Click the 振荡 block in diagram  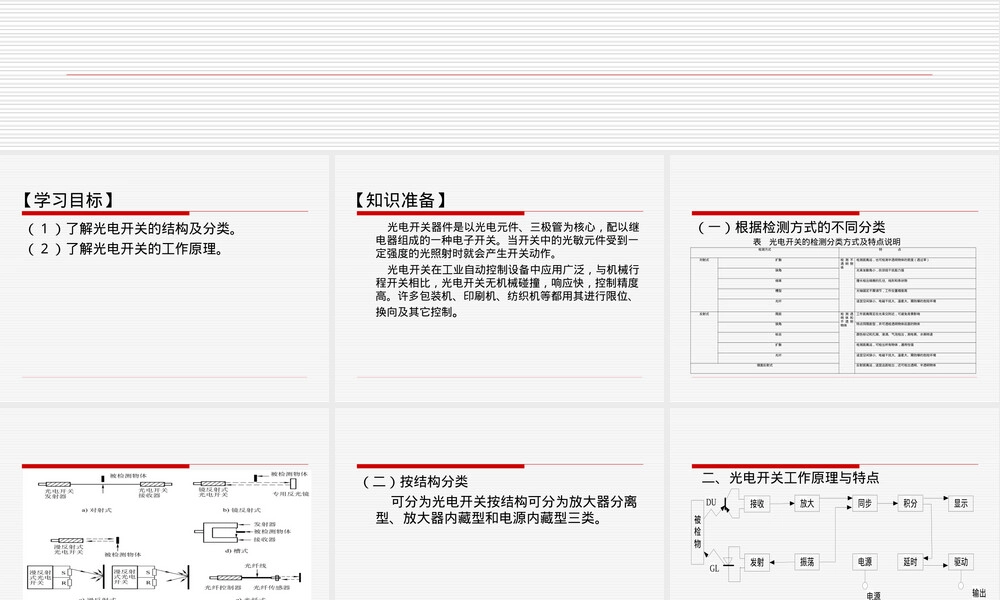pyautogui.click(x=807, y=562)
